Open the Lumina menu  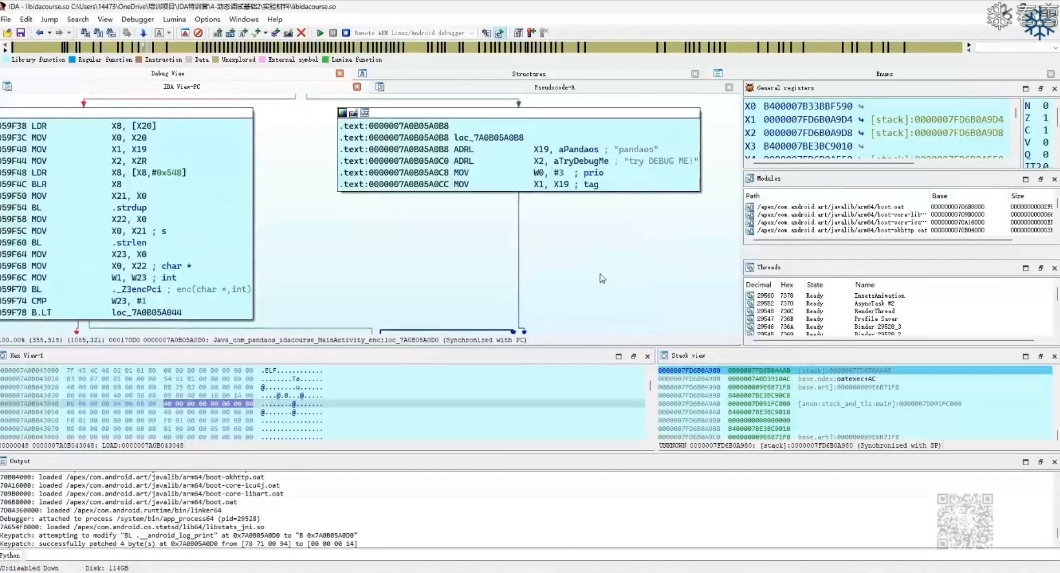(174, 19)
